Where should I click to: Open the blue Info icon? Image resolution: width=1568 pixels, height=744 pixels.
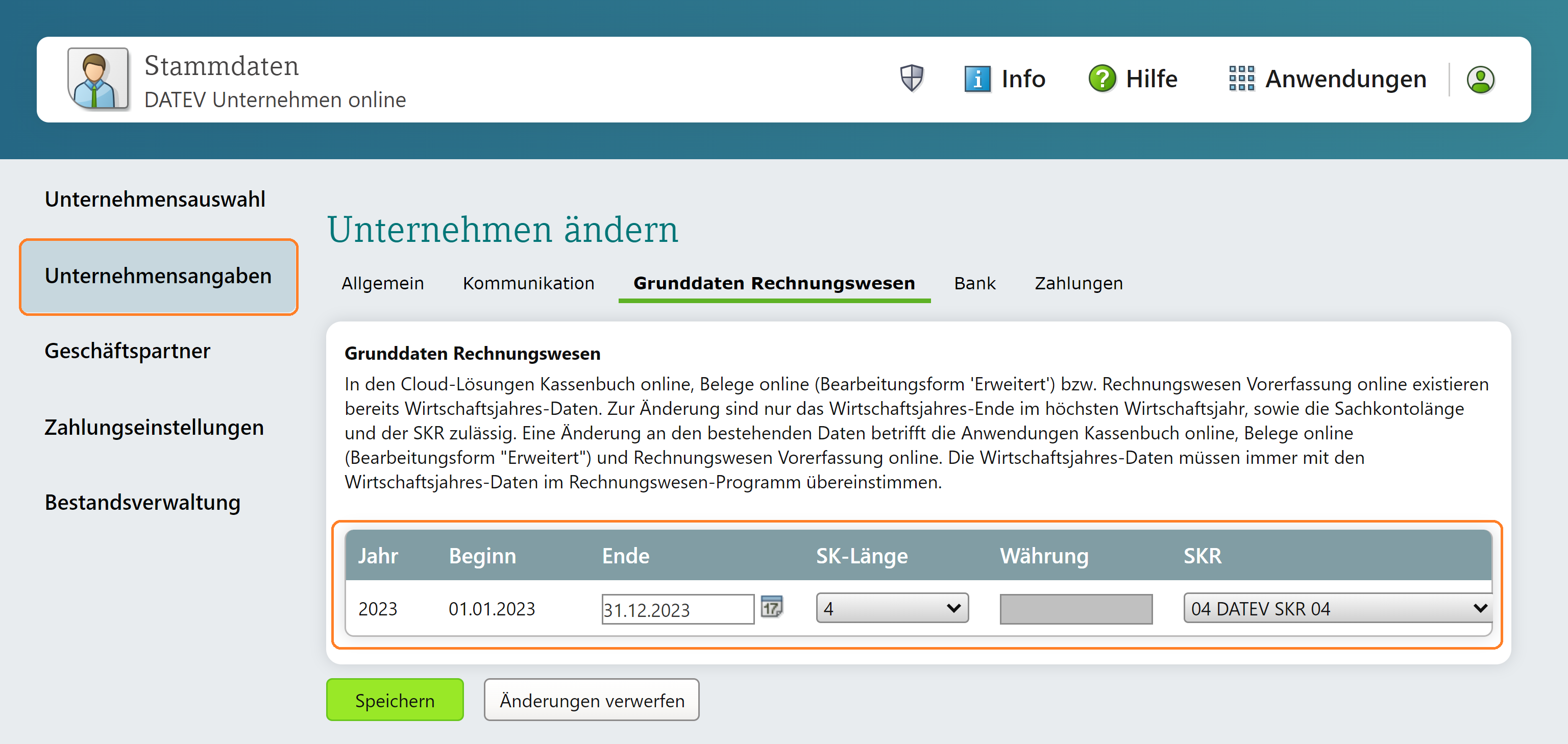pos(977,79)
